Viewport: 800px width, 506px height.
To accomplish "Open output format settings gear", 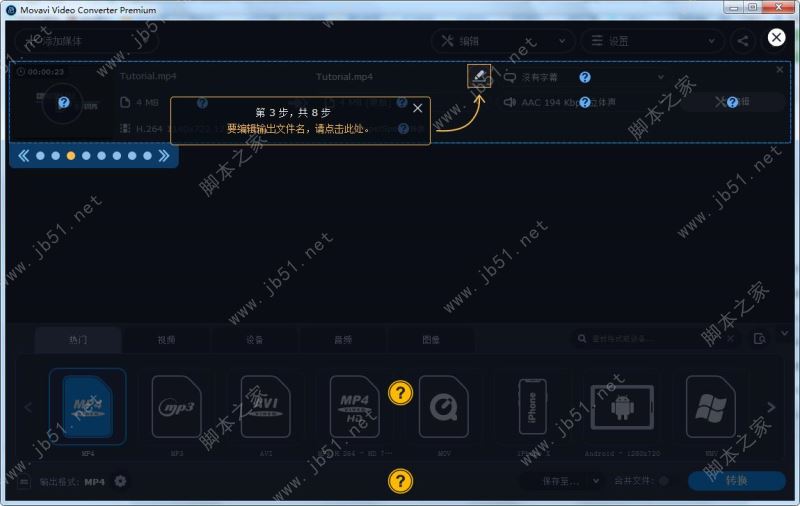I will pyautogui.click(x=120, y=481).
